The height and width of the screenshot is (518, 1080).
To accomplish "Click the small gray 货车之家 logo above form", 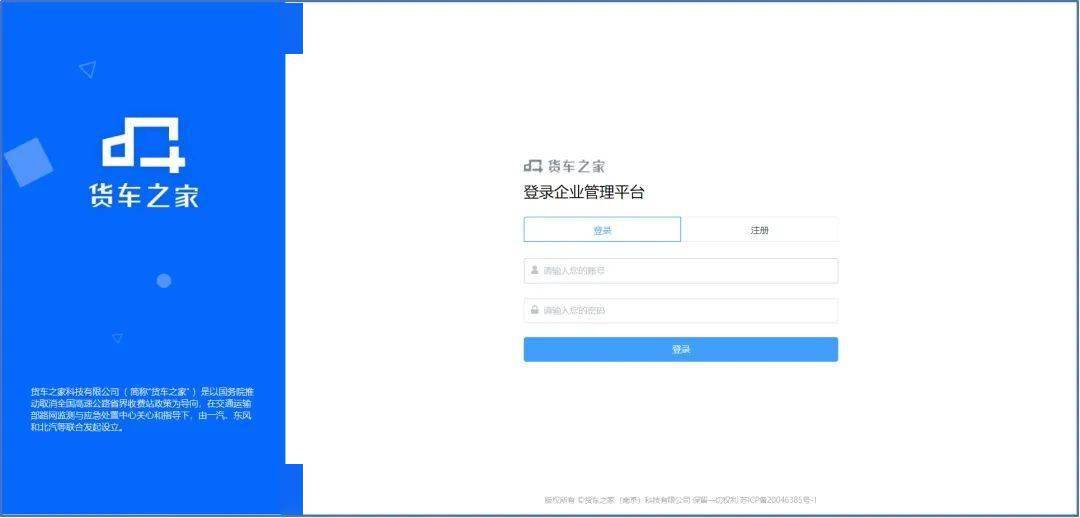I will tap(564, 166).
